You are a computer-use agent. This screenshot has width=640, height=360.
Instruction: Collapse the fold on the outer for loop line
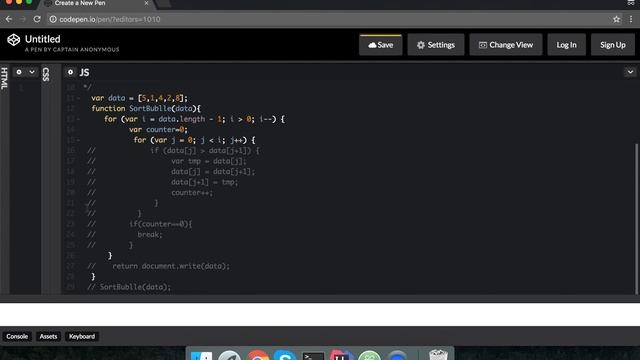[78, 119]
